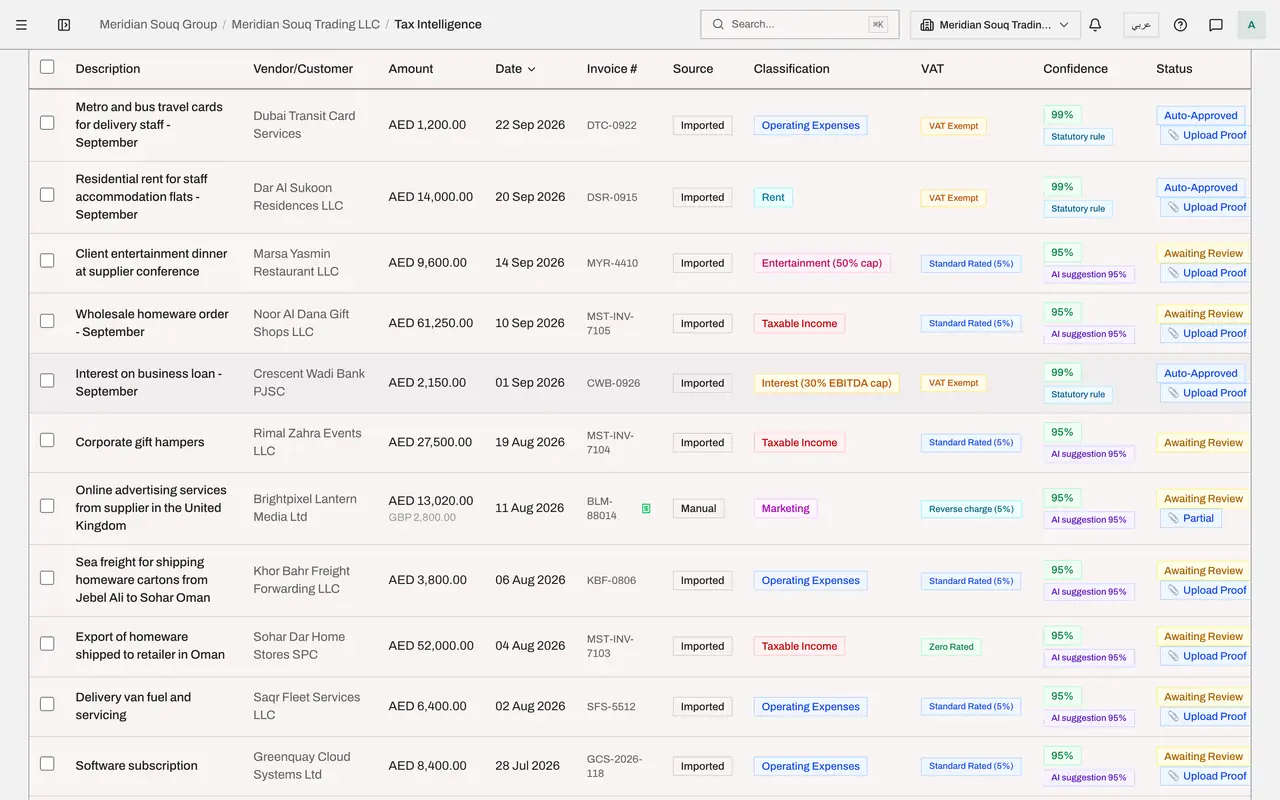1280x800 pixels.
Task: Select the Client entertainment dinner row
Action: 47,261
